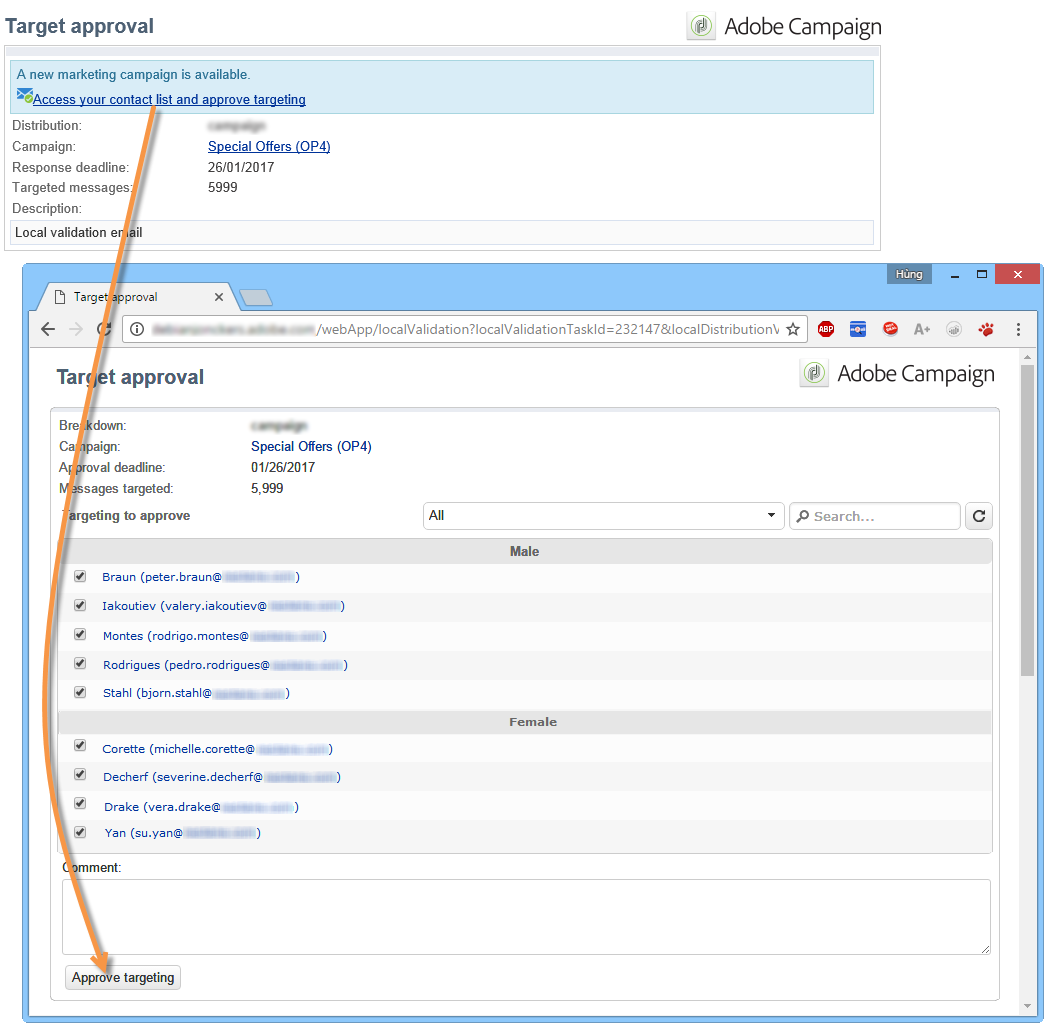The image size is (1058, 1034).
Task: Uncheck the Braun recipient checkbox
Action: pos(80,576)
